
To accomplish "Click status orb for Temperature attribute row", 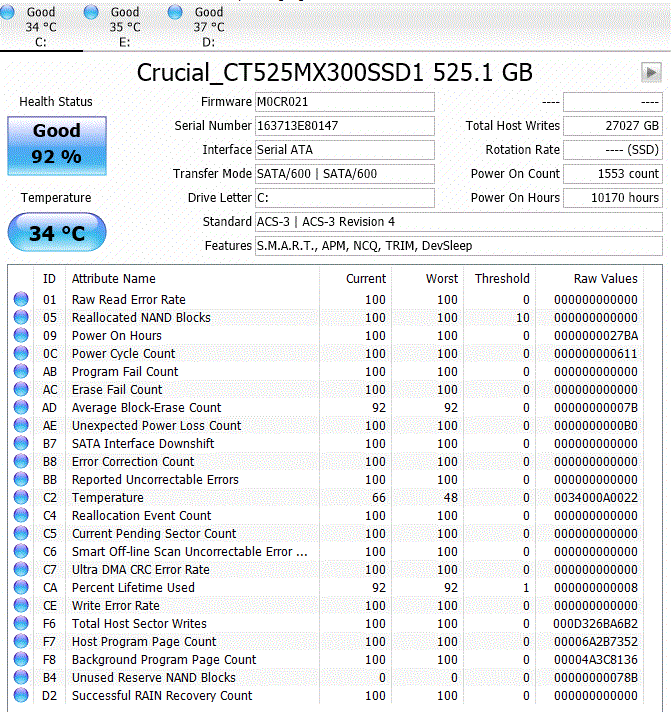I will pos(21,497).
